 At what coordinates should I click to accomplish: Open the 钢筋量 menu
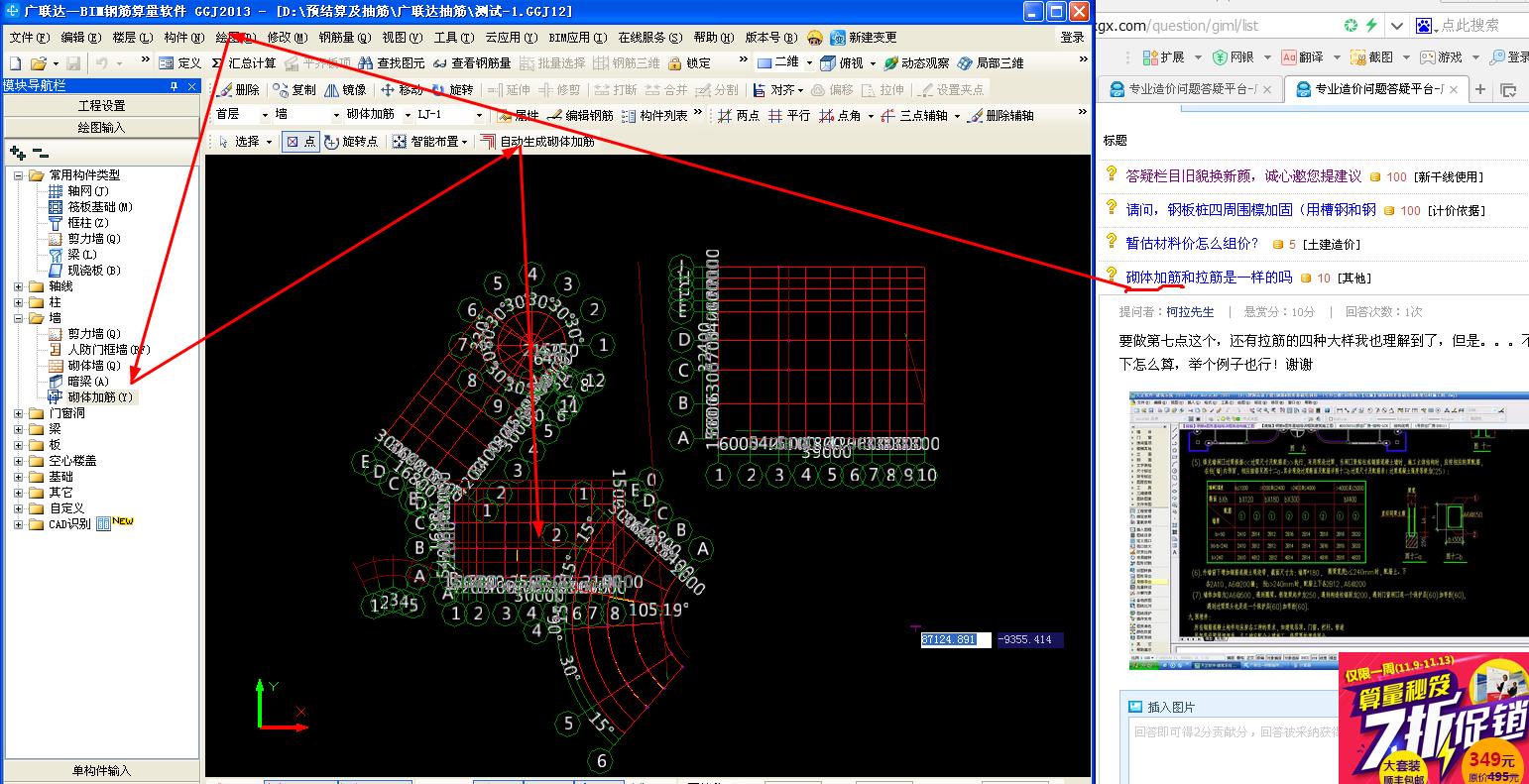coord(344,37)
